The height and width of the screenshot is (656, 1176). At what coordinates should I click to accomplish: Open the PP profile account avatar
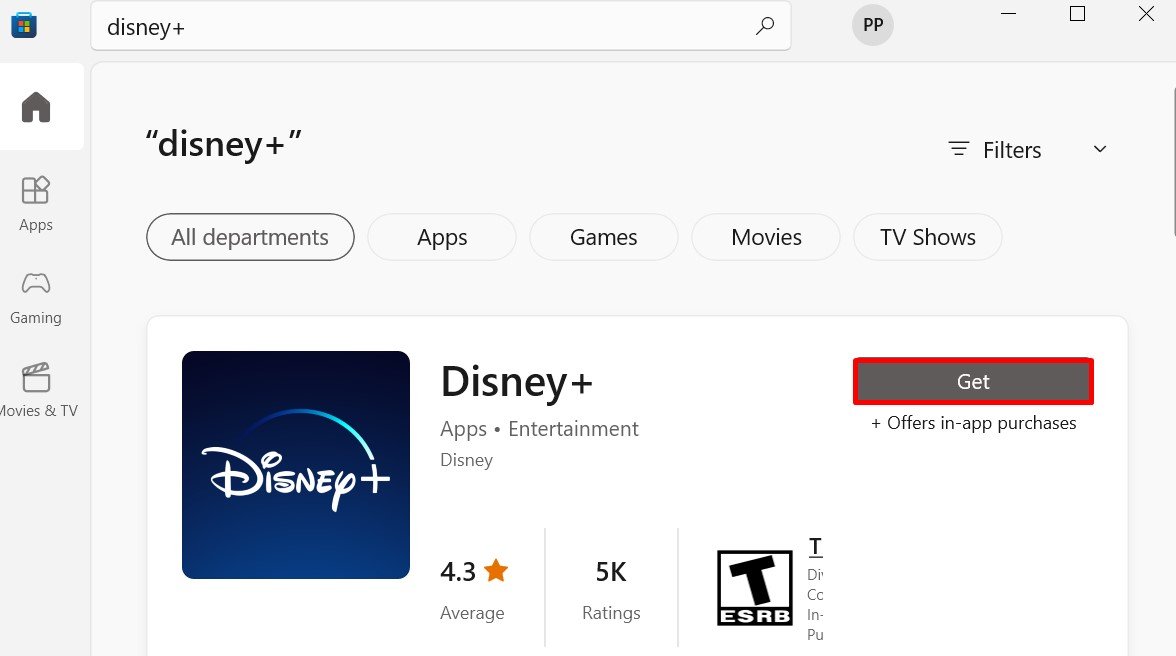tap(872, 25)
